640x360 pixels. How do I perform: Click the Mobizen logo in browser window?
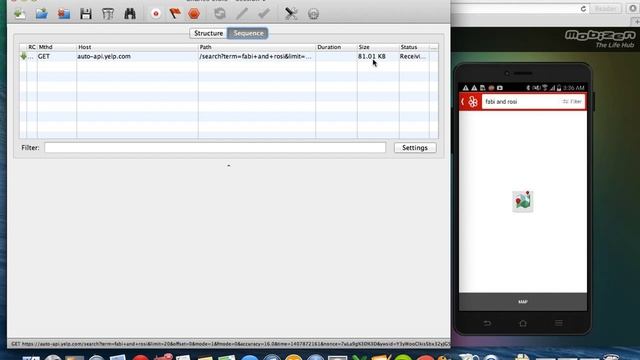[x=600, y=39]
